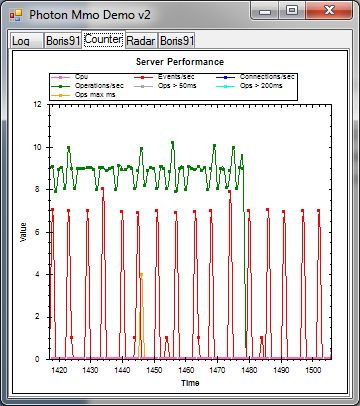The image size is (360, 406).
Task: Minimize the Photon Mmo Demo window
Action: pos(265,11)
